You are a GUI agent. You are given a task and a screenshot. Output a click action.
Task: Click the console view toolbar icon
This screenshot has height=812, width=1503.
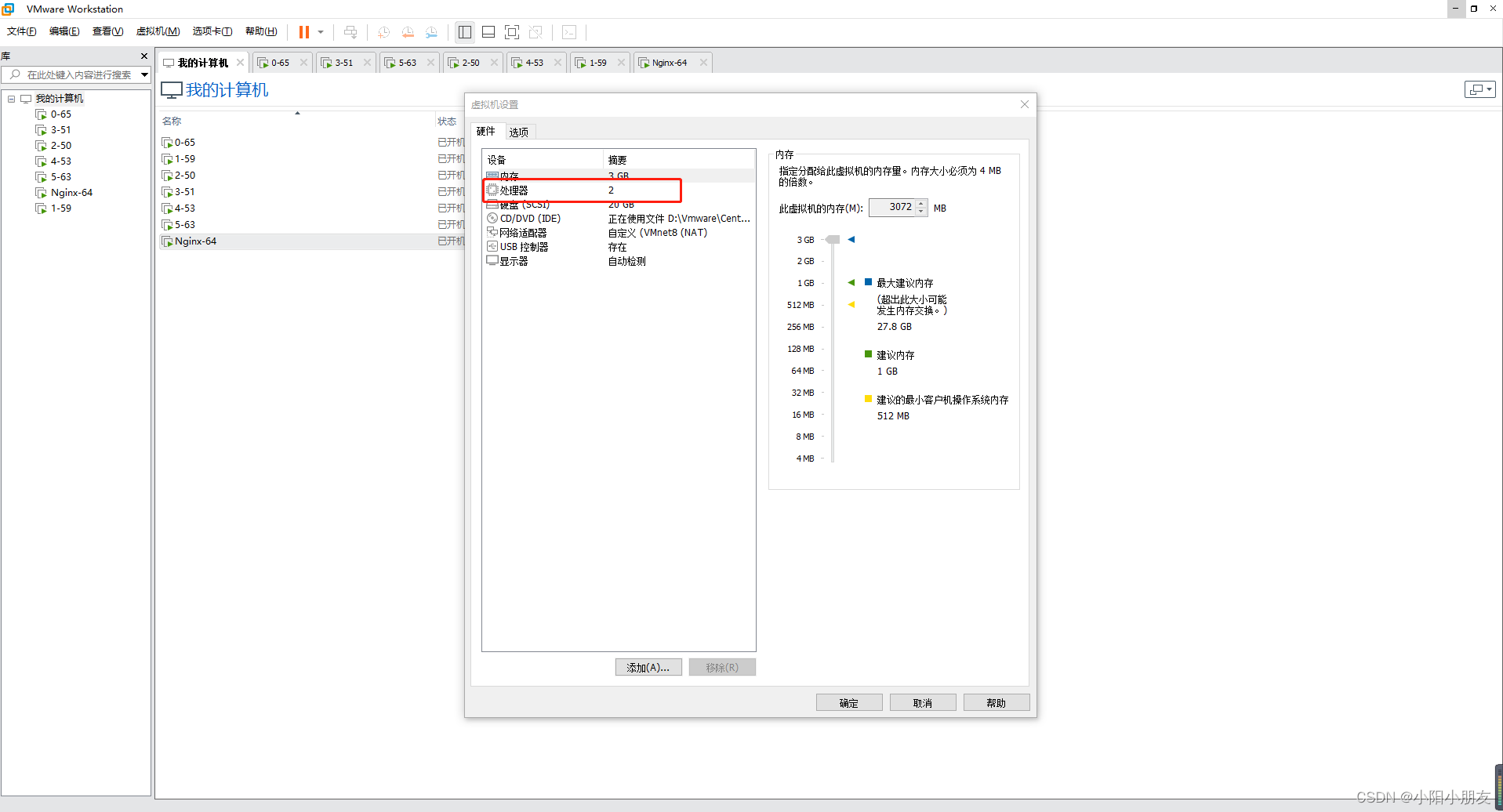pos(569,32)
